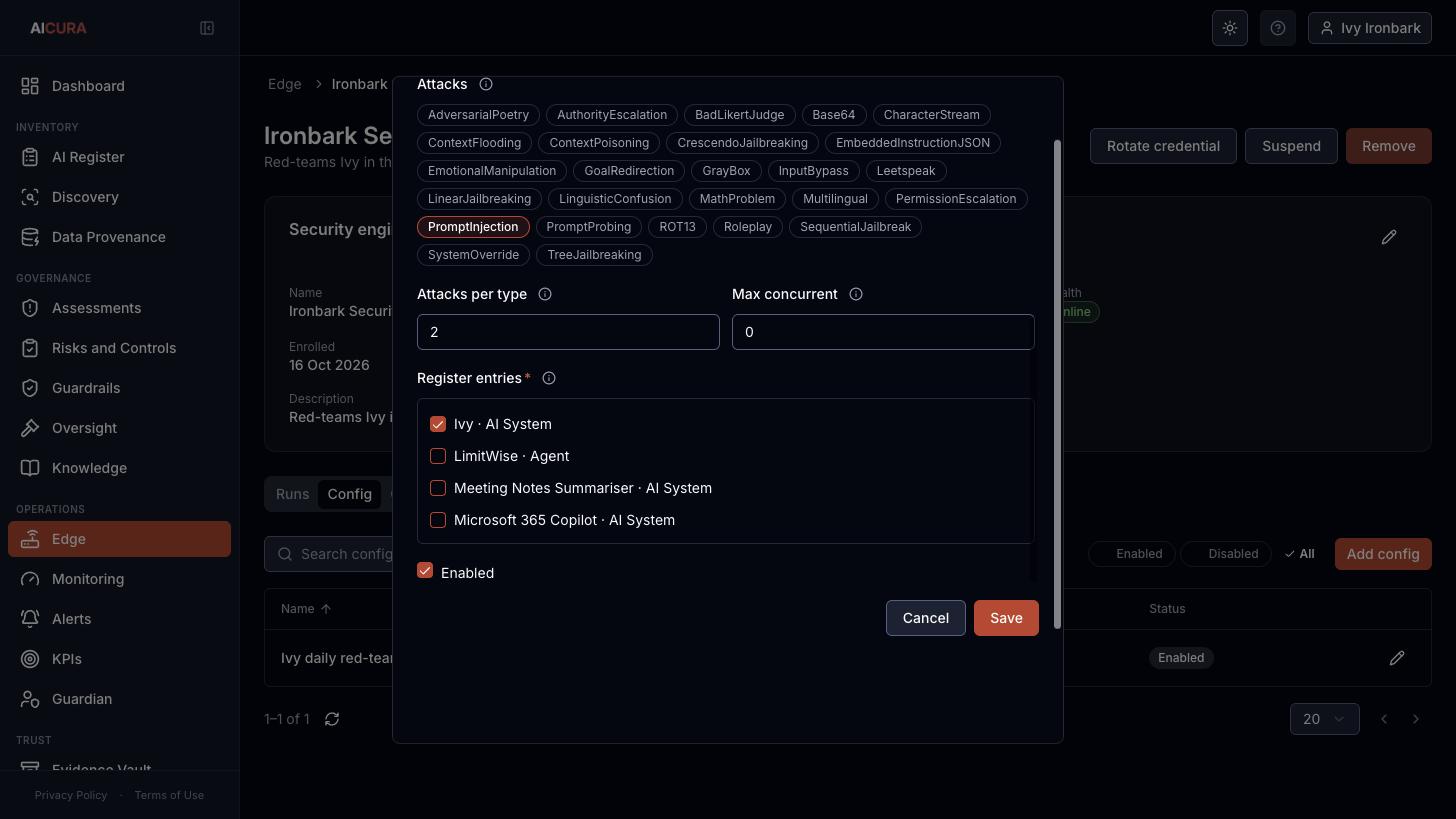Check the LimitWise · Agent entry

(x=438, y=456)
